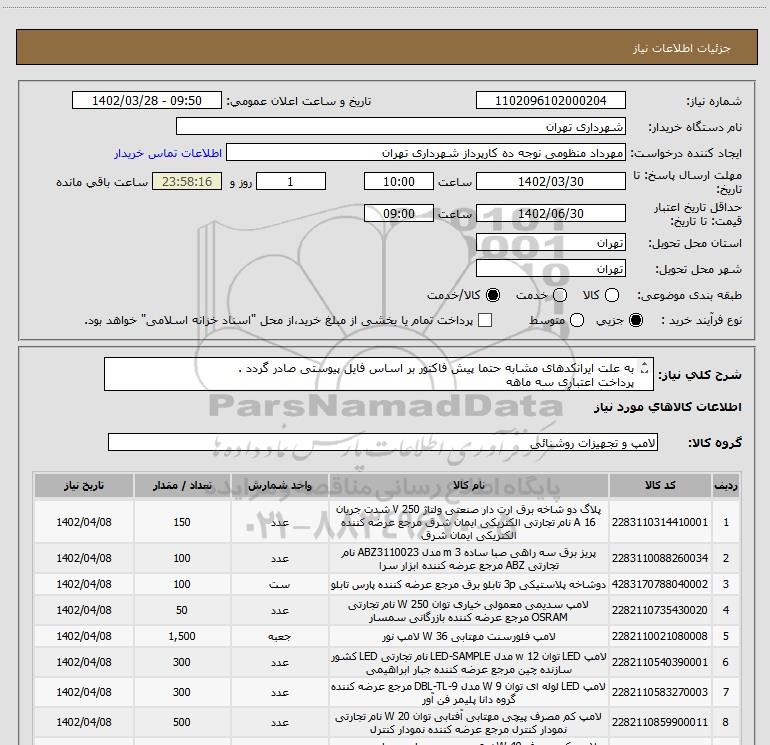770x745 pixels.
Task: Select the متوسط purchase type radio
Action: (577, 320)
